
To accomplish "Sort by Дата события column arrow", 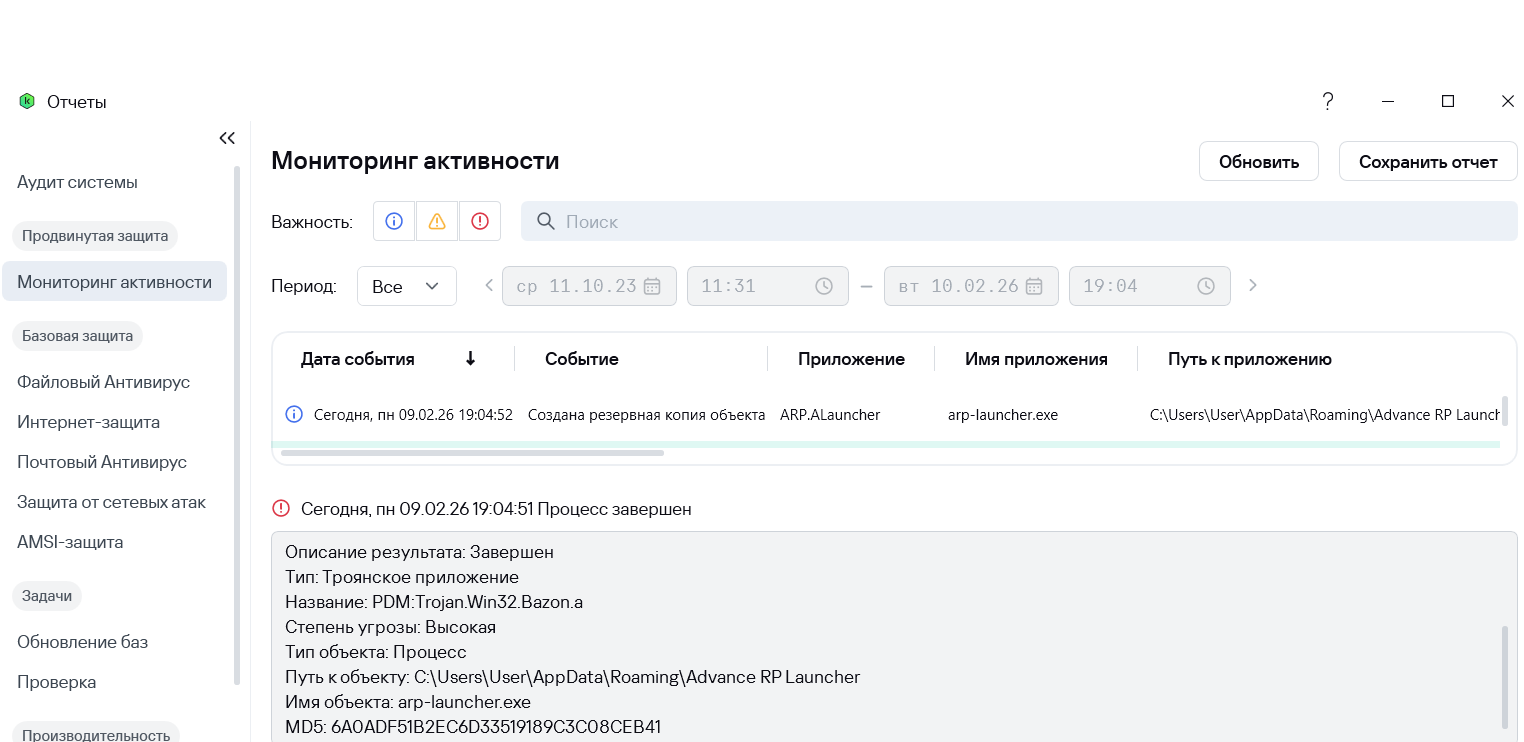I will click(470, 359).
